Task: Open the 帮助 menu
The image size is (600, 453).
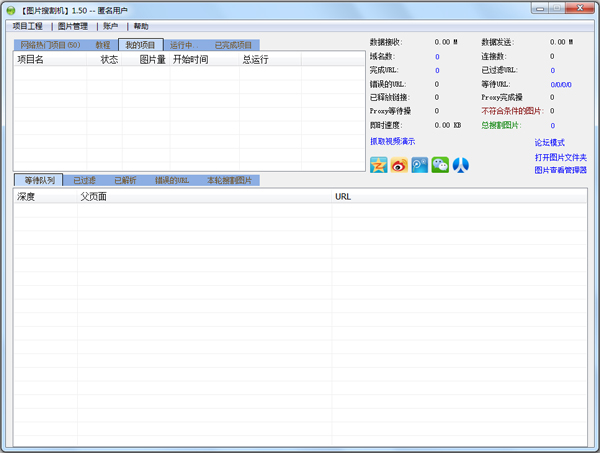Action: pos(141,26)
